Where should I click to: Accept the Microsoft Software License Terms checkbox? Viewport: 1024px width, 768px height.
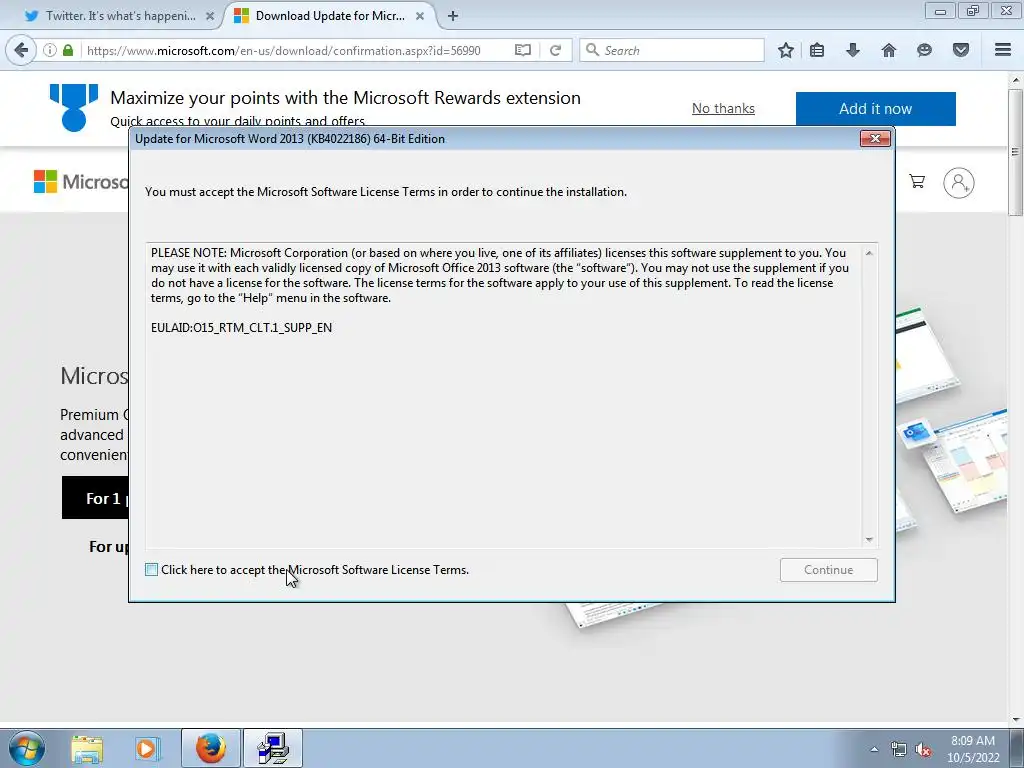152,569
